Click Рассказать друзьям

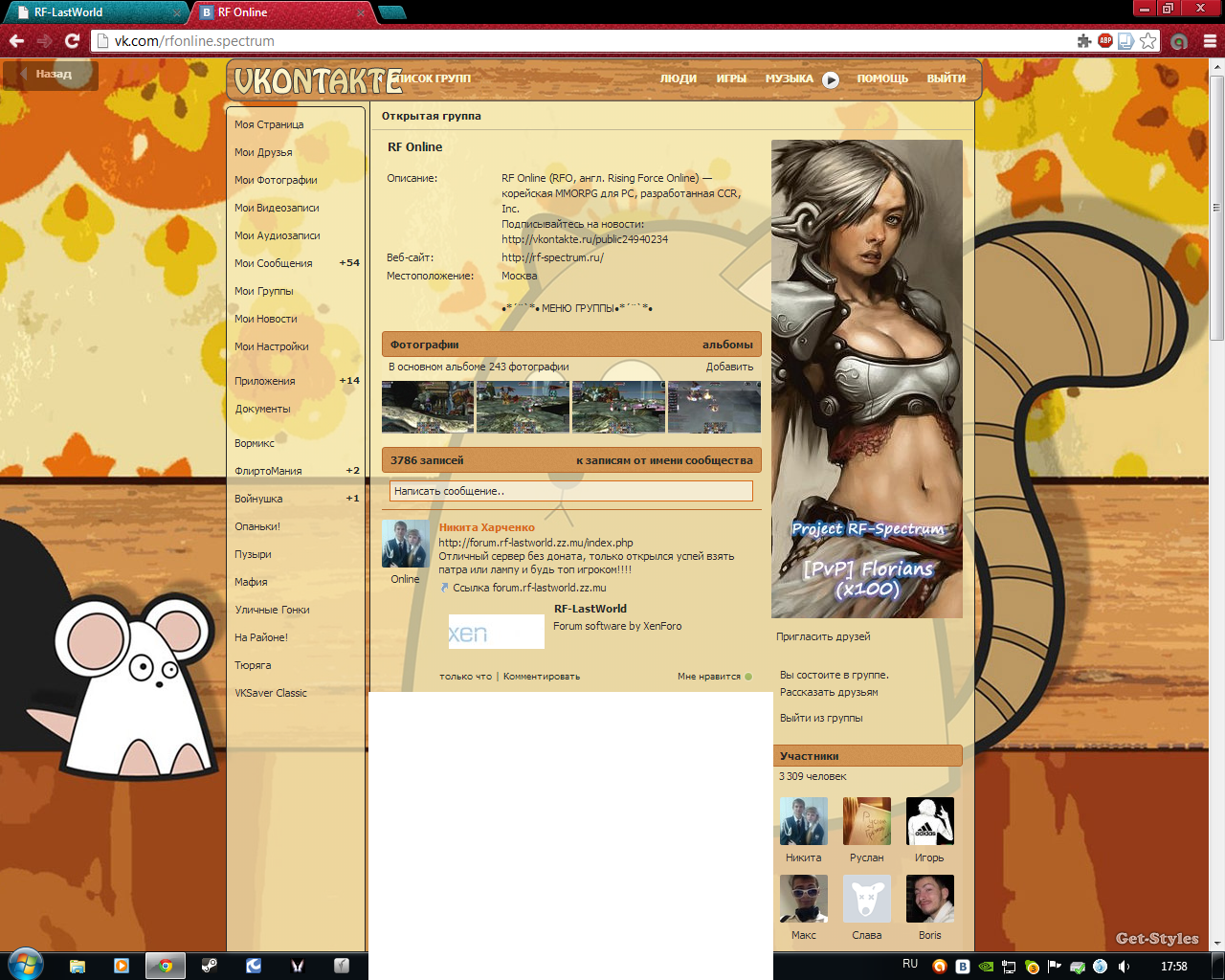[829, 692]
